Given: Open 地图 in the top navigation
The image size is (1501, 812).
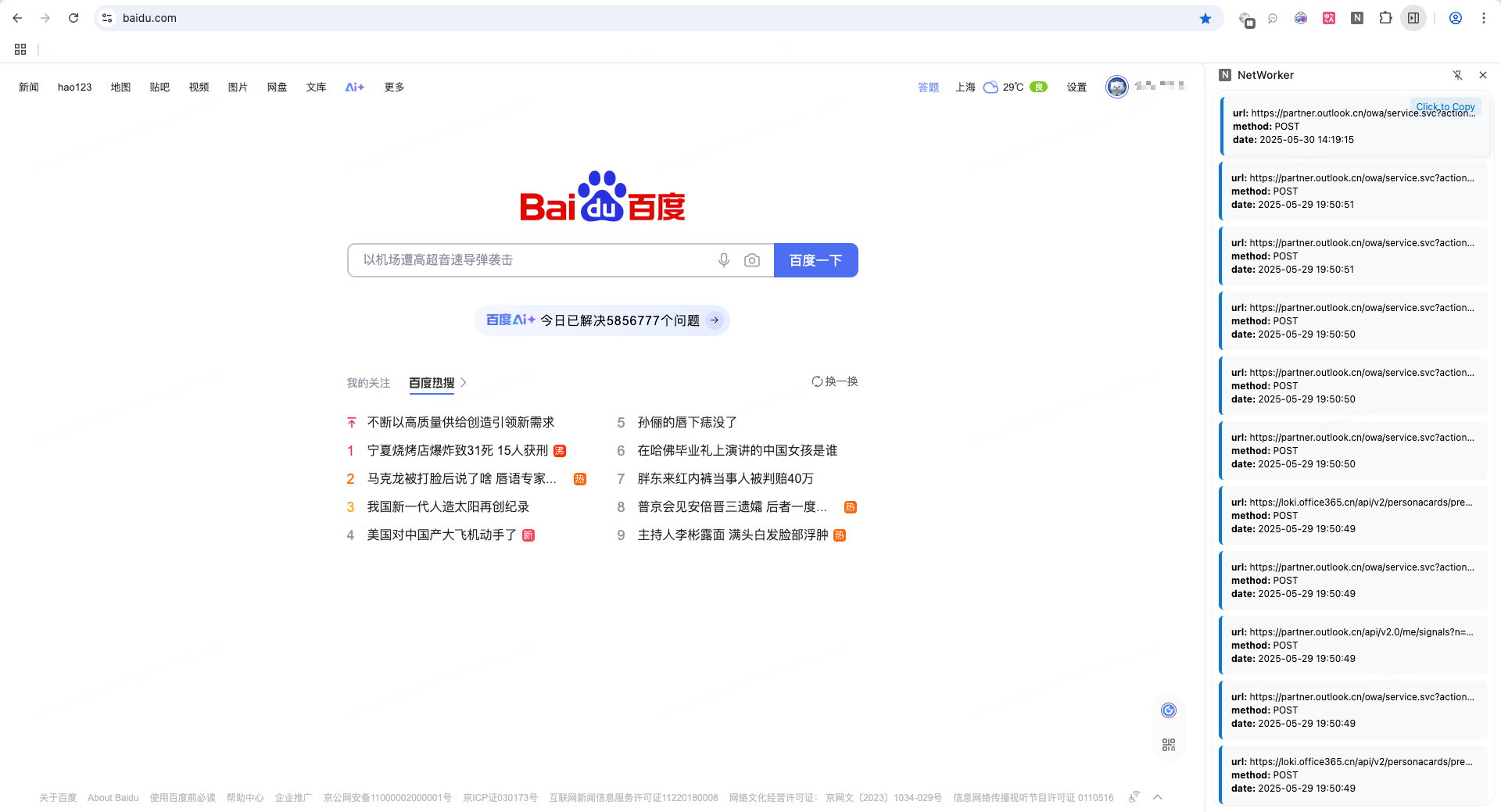Looking at the screenshot, I should pos(120,87).
